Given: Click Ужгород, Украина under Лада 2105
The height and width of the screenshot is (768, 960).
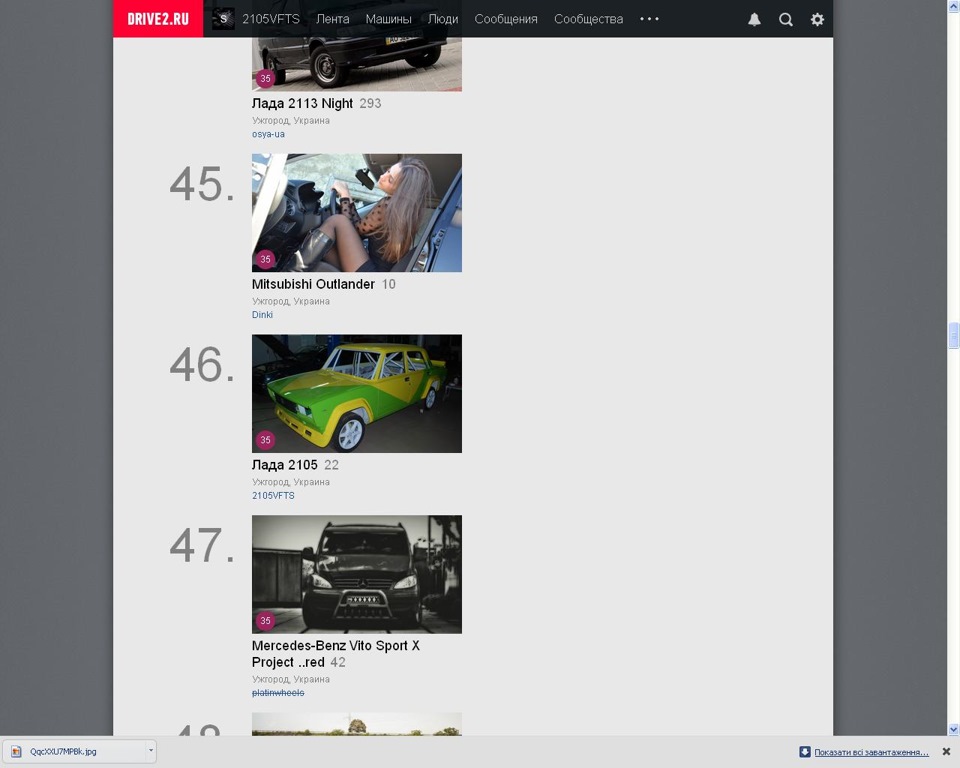Looking at the screenshot, I should [291, 482].
